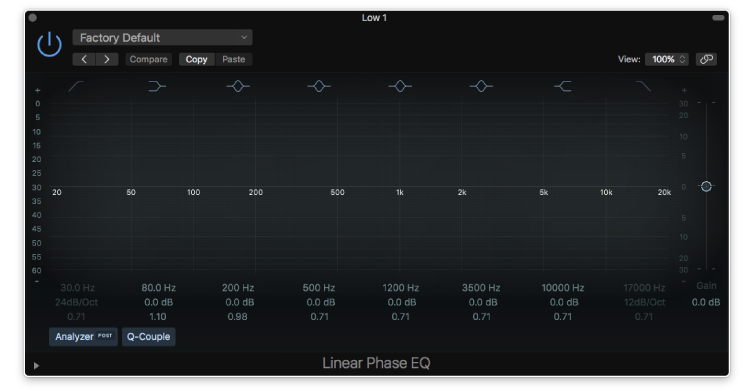Click the 24dB/Oct slope value
This screenshot has width=754, height=391.
point(76,302)
